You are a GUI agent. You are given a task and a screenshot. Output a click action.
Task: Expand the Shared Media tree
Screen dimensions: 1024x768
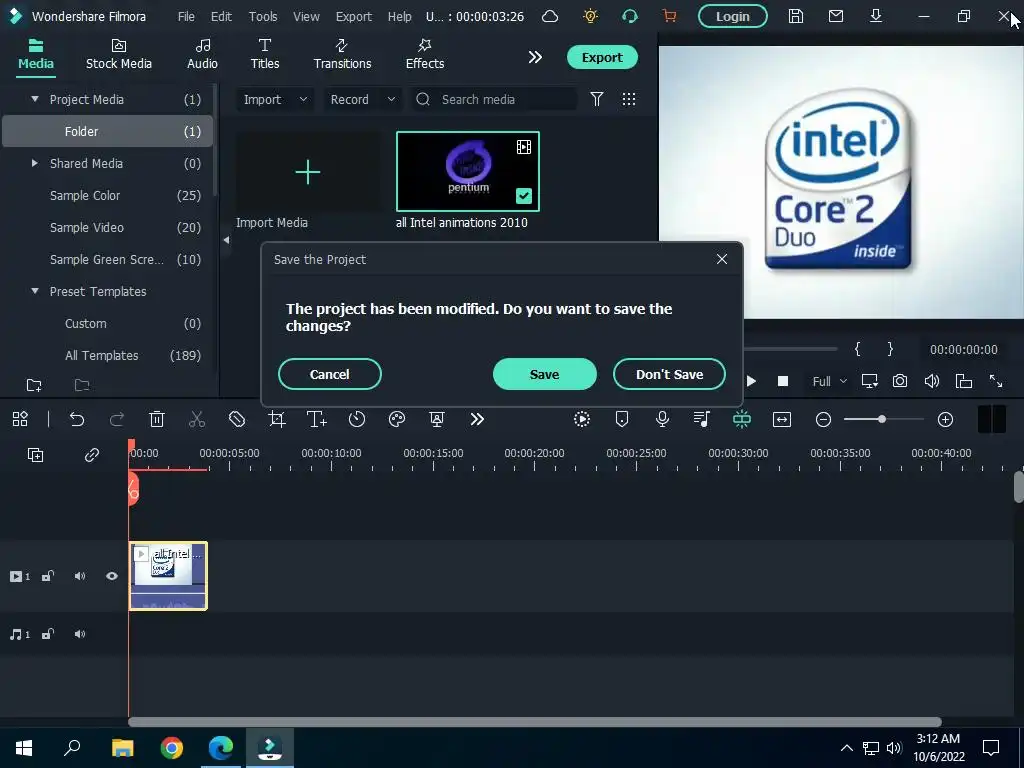[x=35, y=163]
